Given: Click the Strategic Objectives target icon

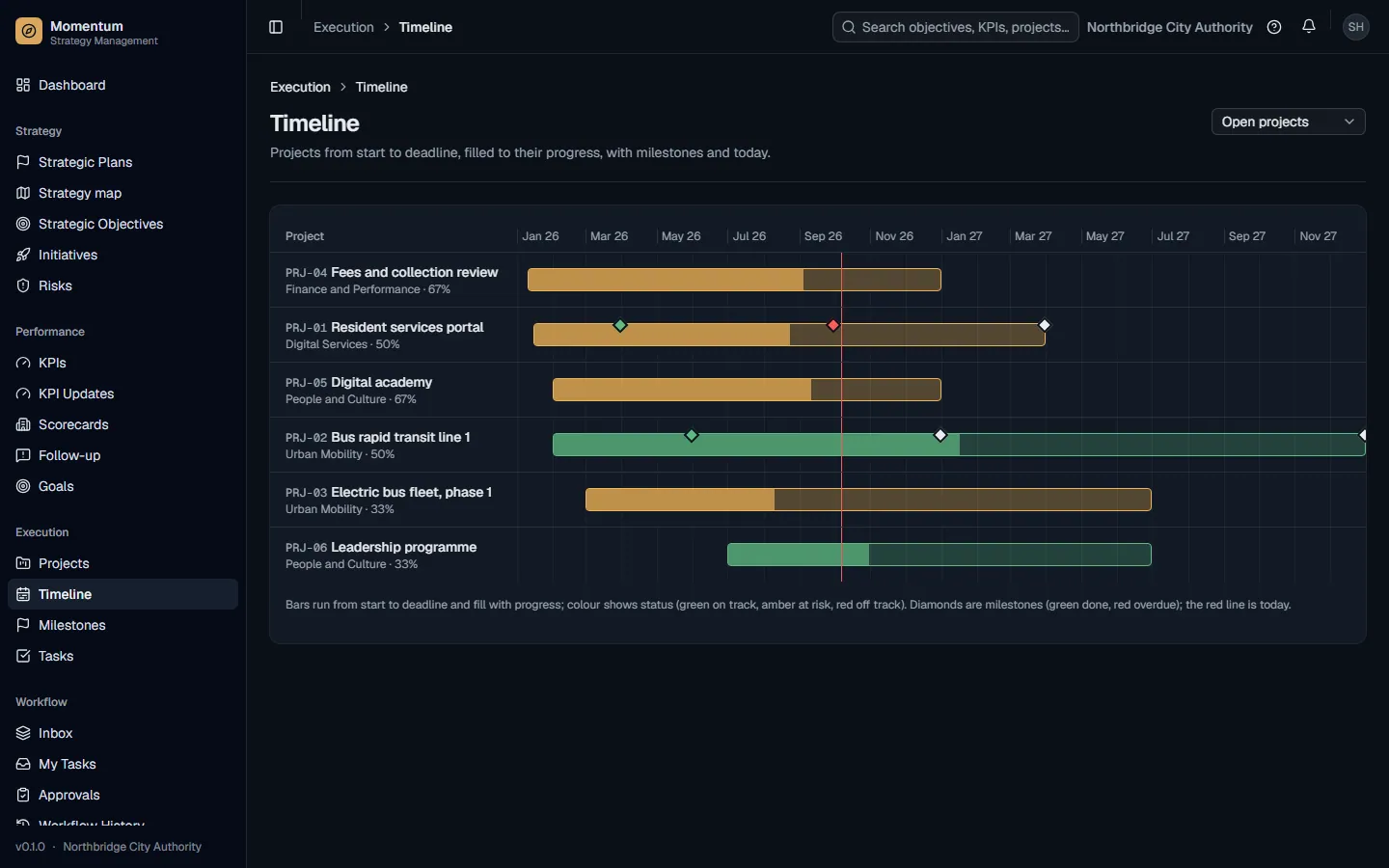Looking at the screenshot, I should click(23, 224).
